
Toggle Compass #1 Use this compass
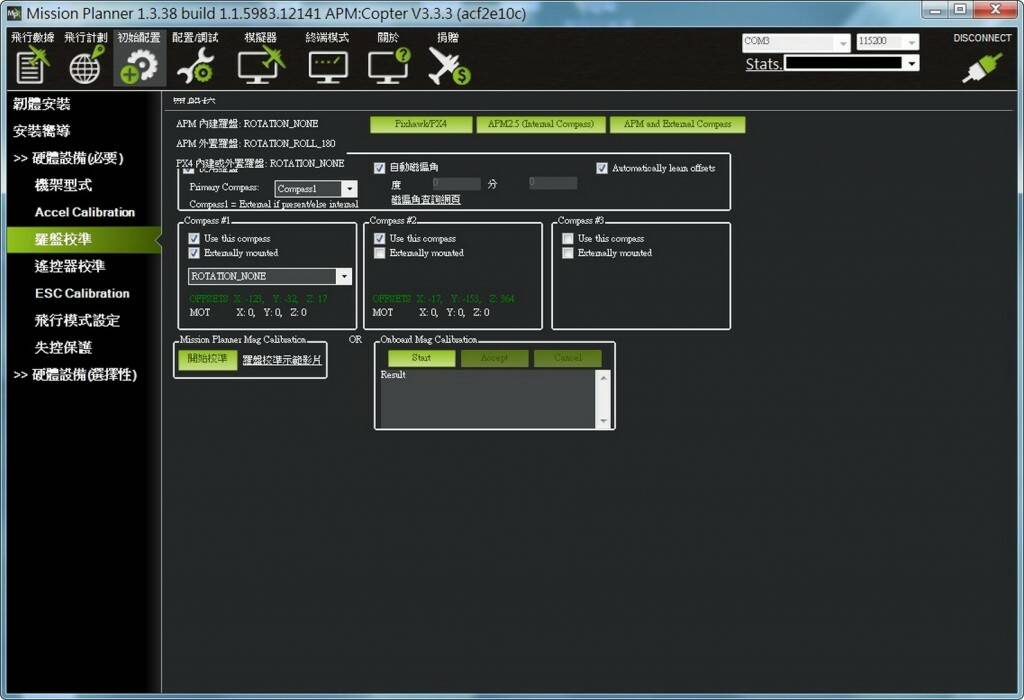click(x=194, y=238)
